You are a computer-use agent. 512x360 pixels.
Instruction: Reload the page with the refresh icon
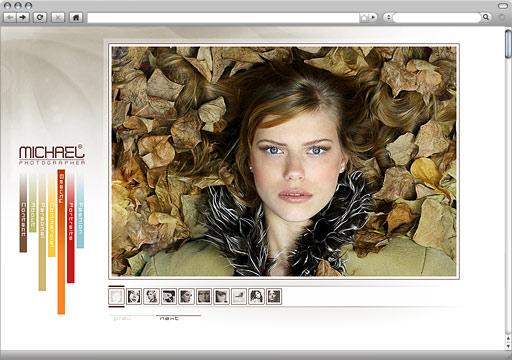click(x=40, y=17)
